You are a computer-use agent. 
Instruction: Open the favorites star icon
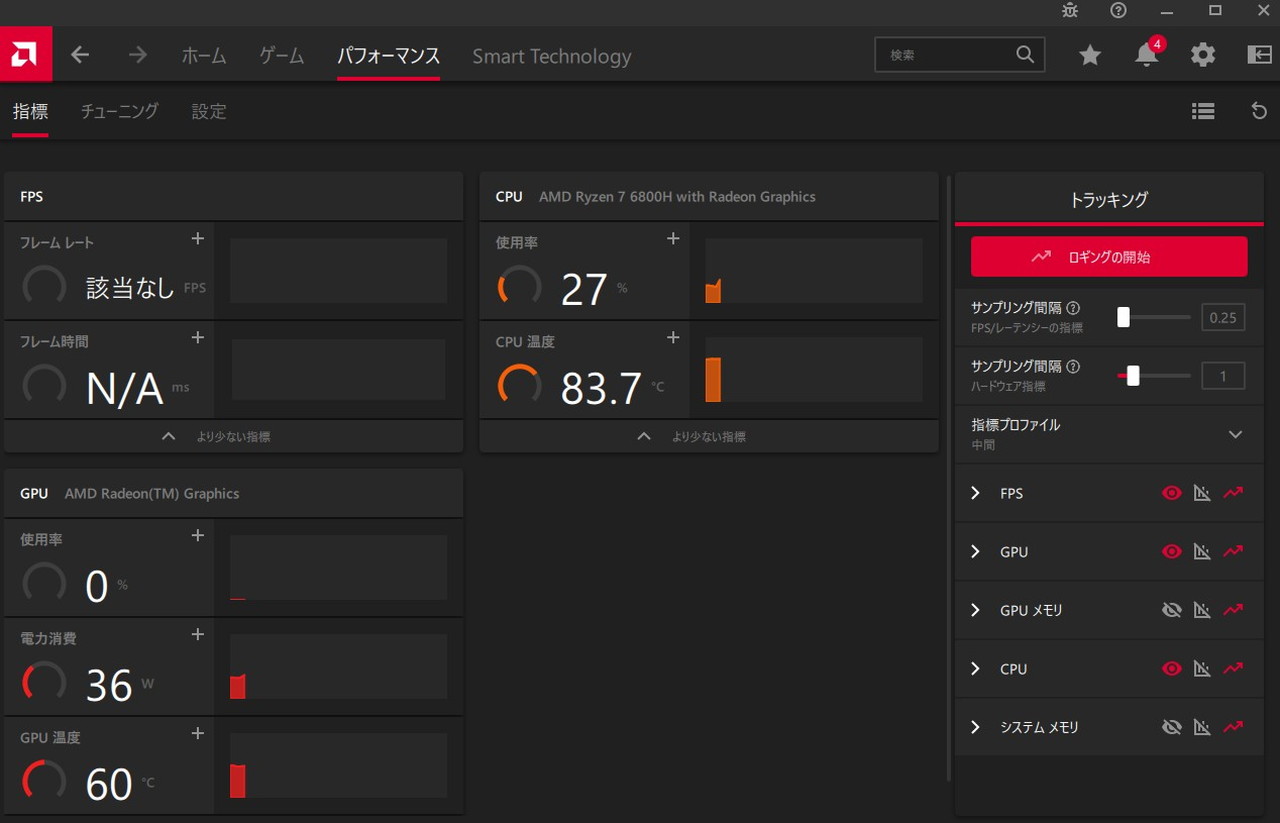1090,56
